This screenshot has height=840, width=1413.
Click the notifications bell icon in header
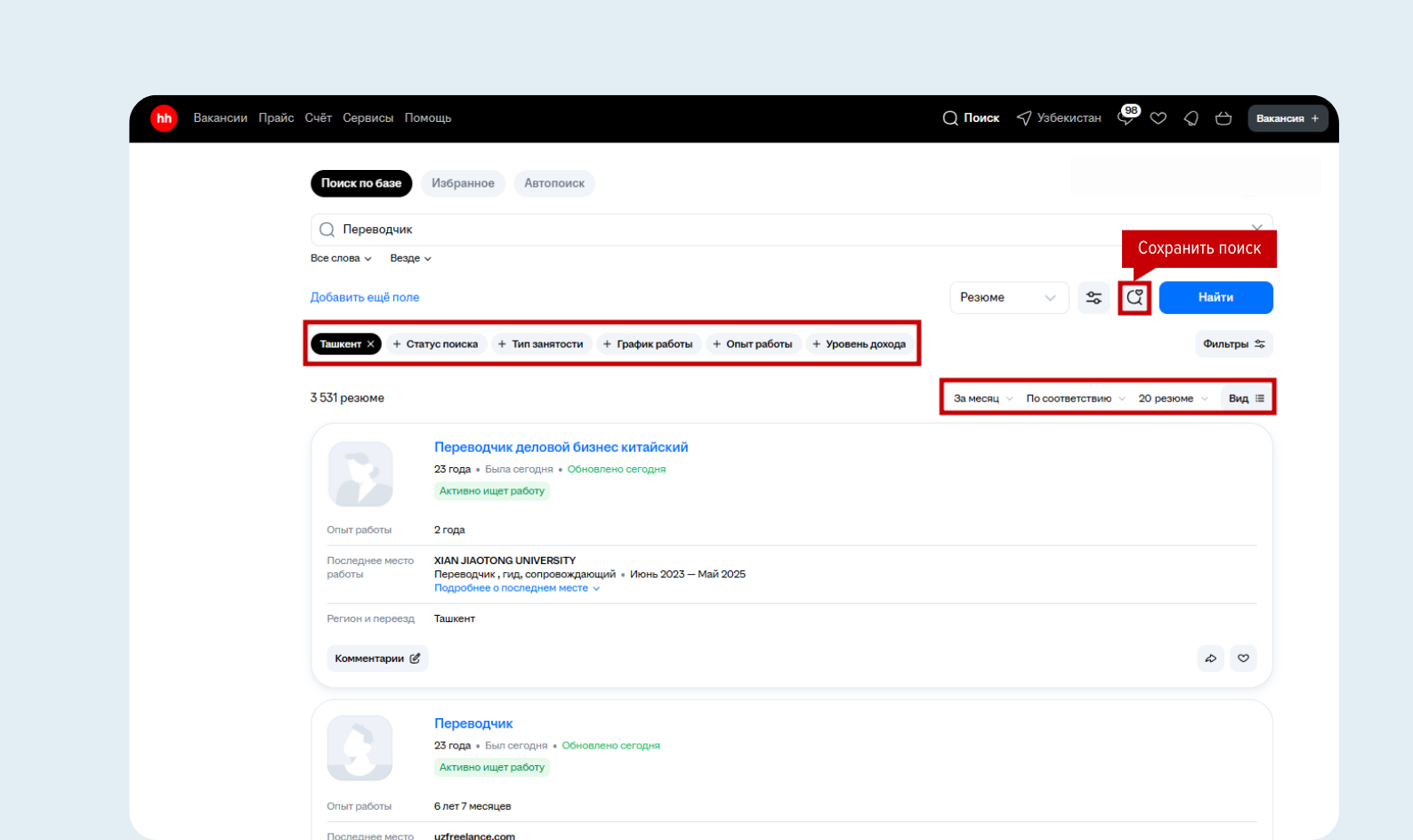click(x=1191, y=118)
